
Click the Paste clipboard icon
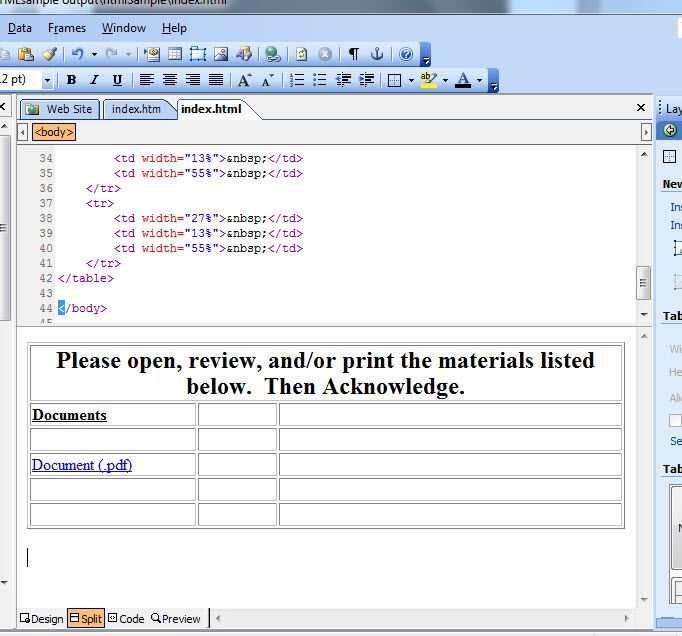click(26, 54)
